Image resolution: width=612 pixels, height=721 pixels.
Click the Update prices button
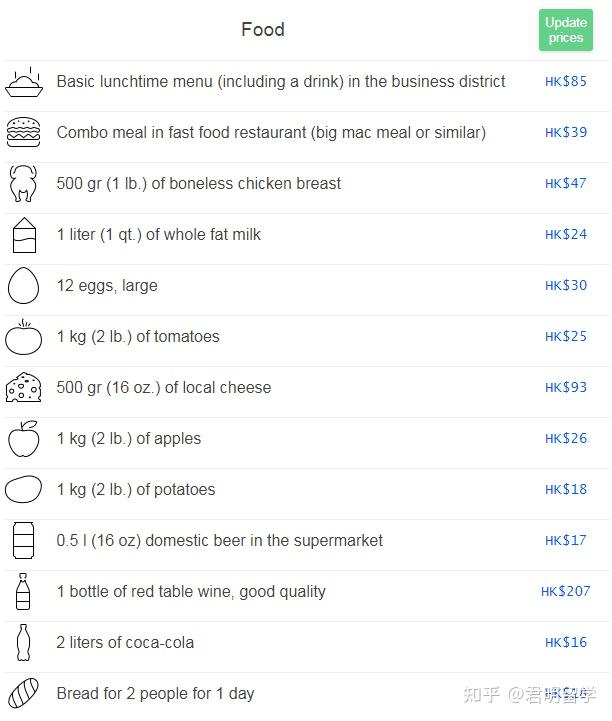pyautogui.click(x=565, y=30)
